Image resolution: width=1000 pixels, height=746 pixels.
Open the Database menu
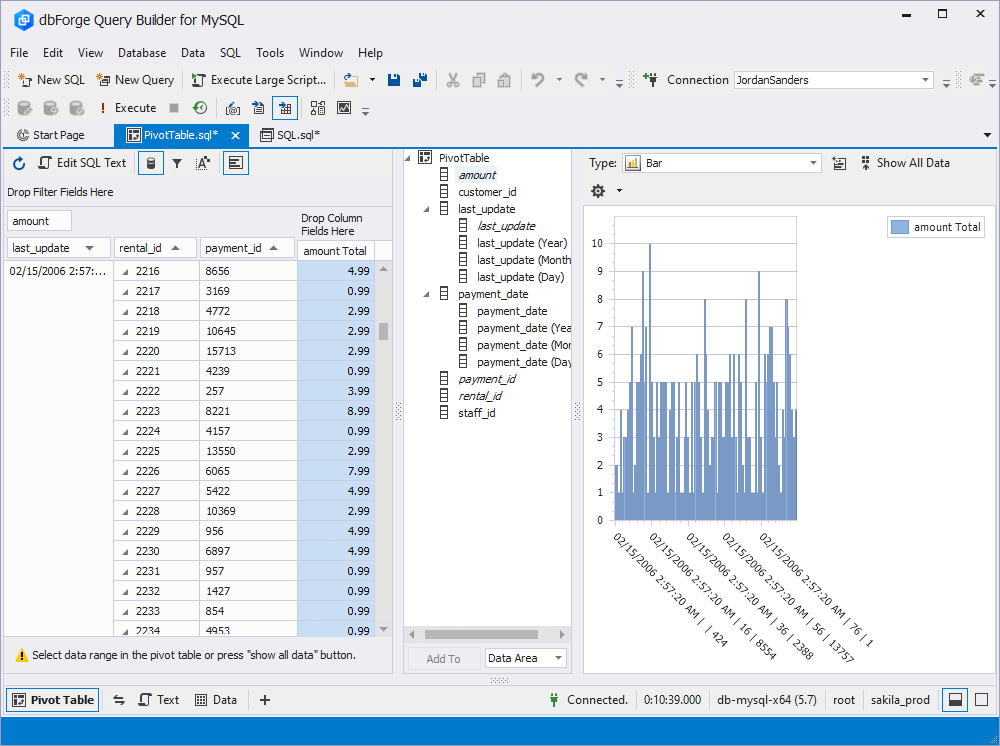click(142, 53)
